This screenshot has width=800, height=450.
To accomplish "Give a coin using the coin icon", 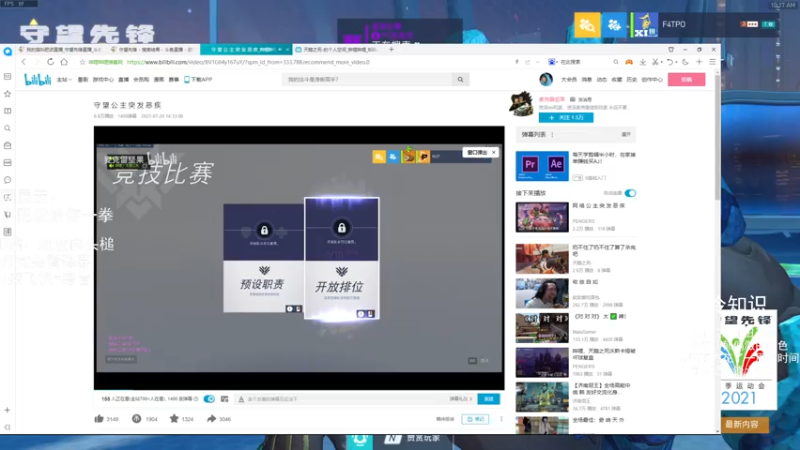I will pos(136,418).
